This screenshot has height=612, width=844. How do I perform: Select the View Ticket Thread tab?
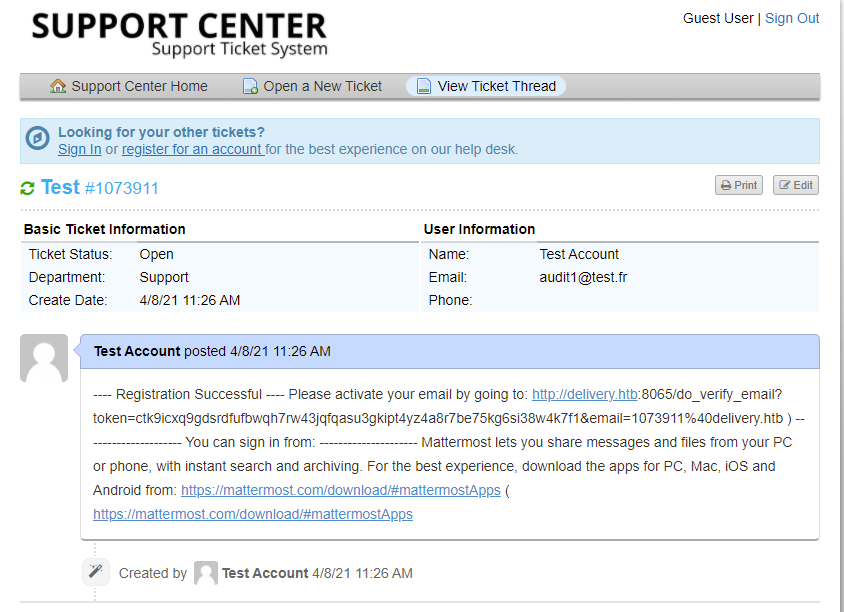496,86
